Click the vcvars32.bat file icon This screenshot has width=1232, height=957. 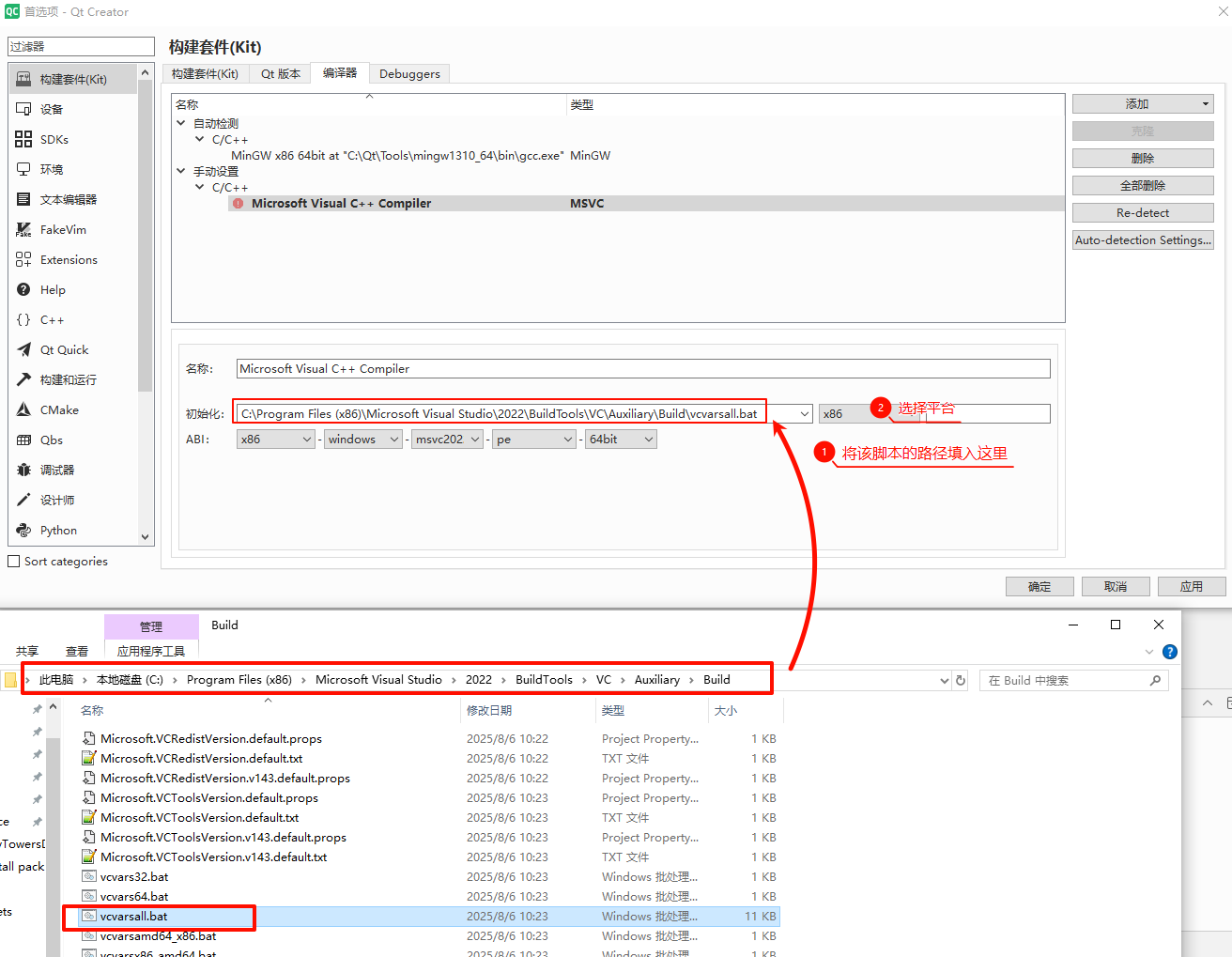89,876
